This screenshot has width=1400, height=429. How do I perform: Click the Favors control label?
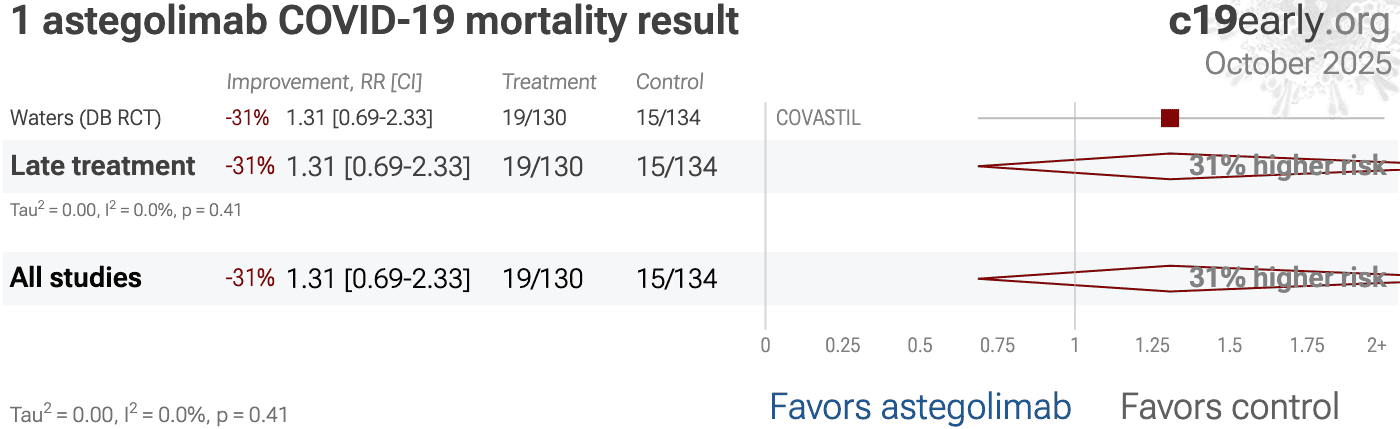click(x=1229, y=407)
